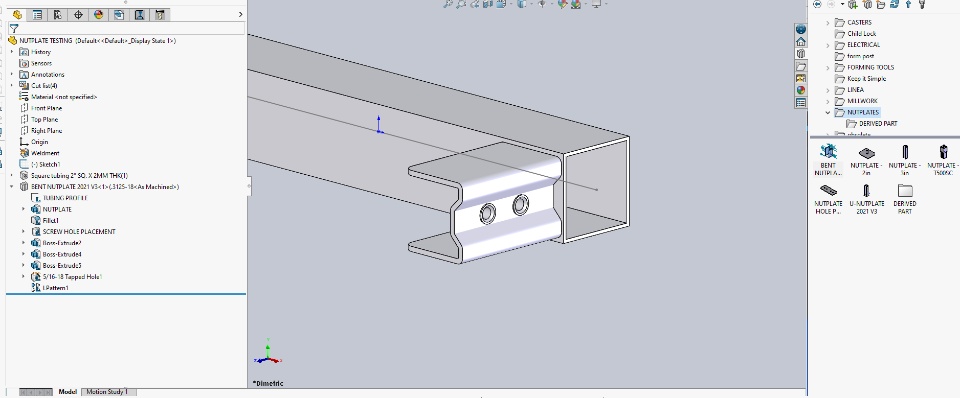Expand Square tubing 2" SQ. X 2MM feature
The width and height of the screenshot is (960, 398).
point(12,176)
